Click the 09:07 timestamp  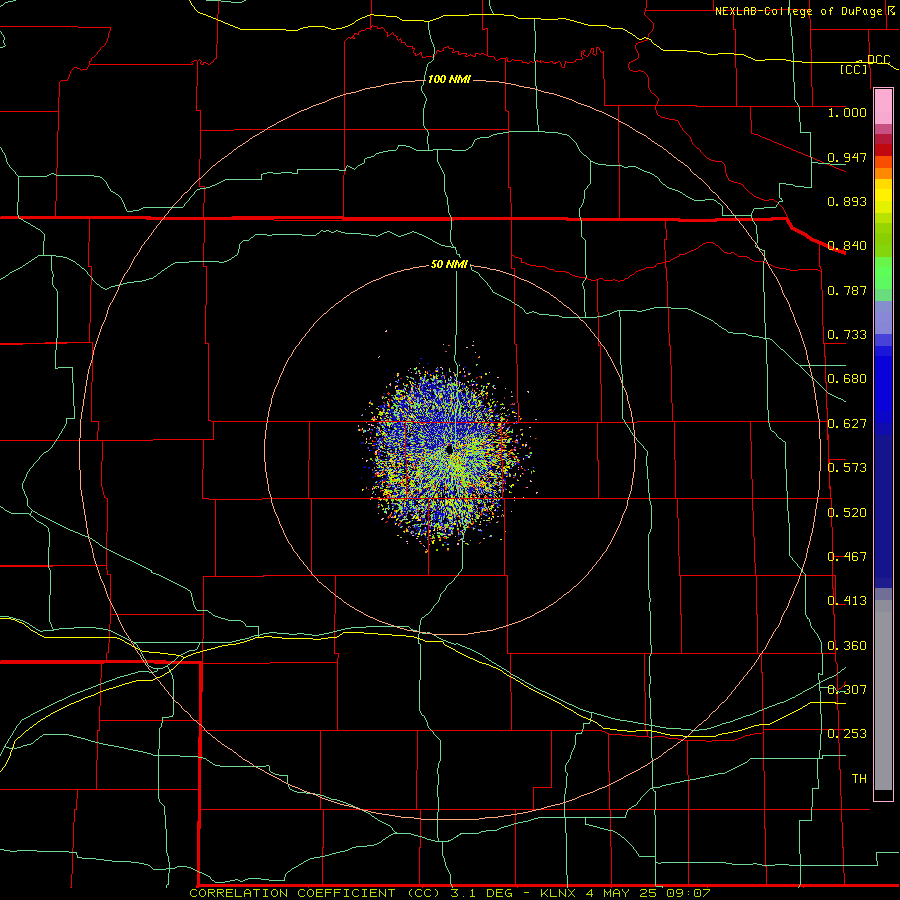[x=688, y=893]
